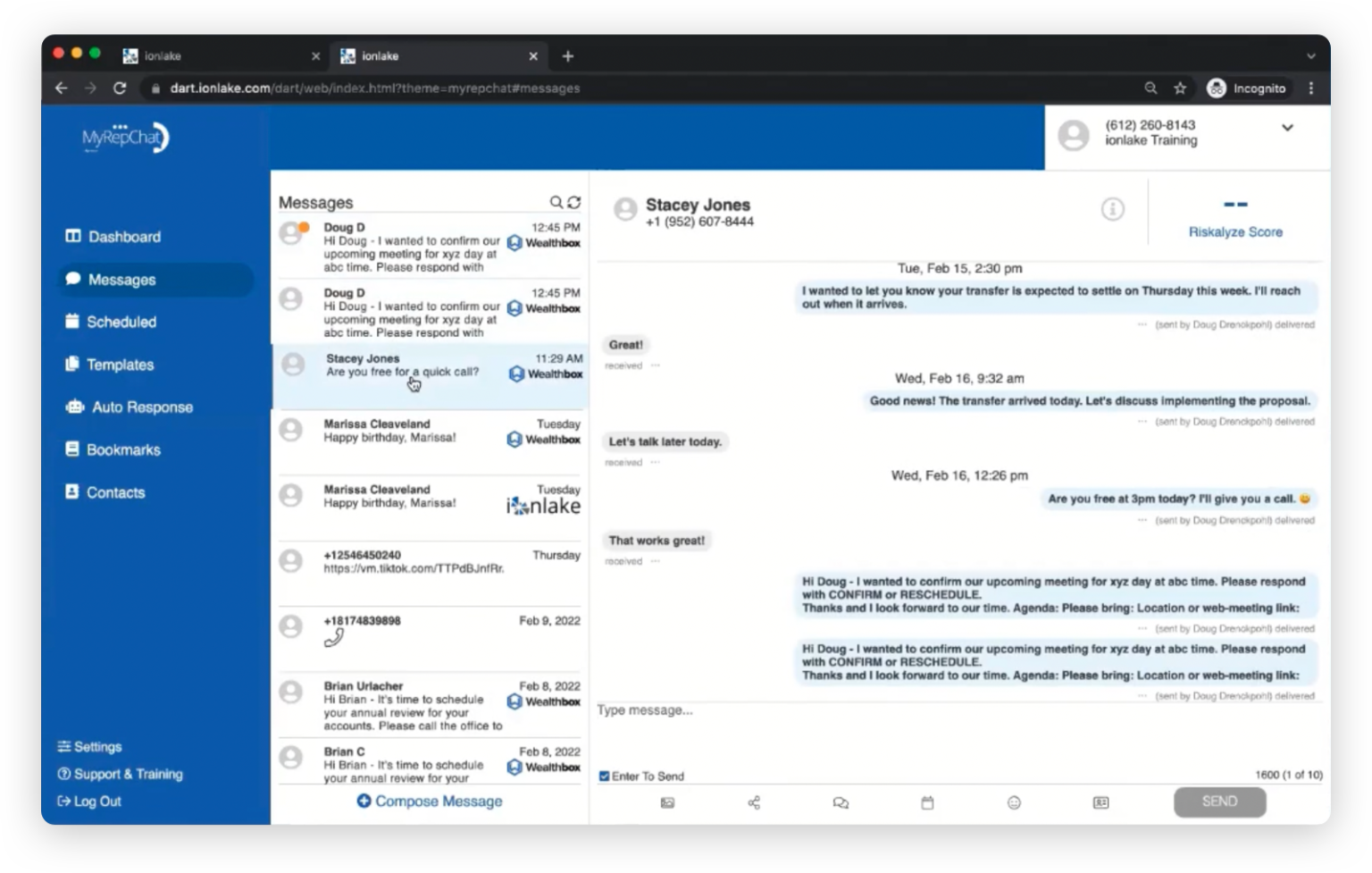Image resolution: width=1372 pixels, height=873 pixels.
Task: Open the calendar scheduling icon in message toolbar
Action: click(x=927, y=802)
